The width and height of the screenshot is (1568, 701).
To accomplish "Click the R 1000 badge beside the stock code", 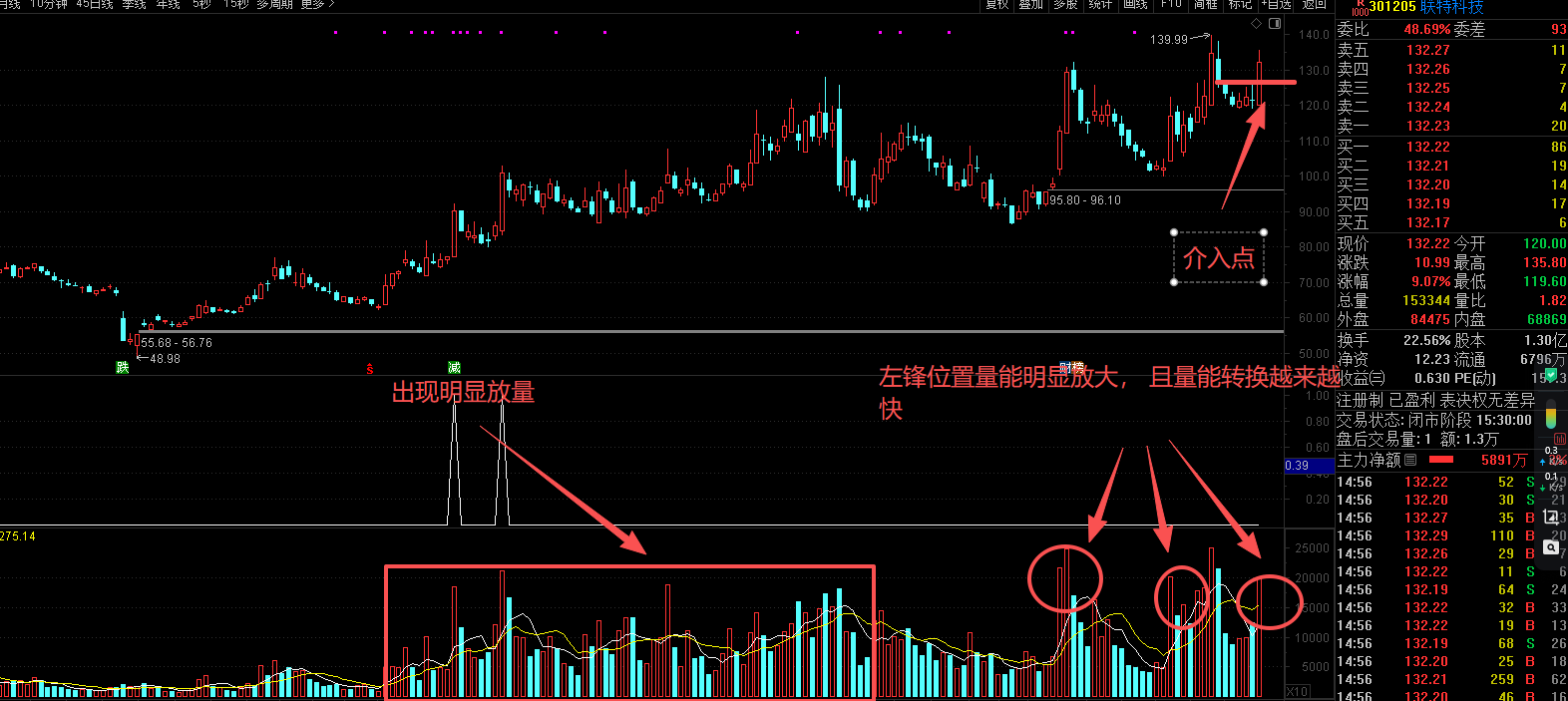I will pos(1360,7).
